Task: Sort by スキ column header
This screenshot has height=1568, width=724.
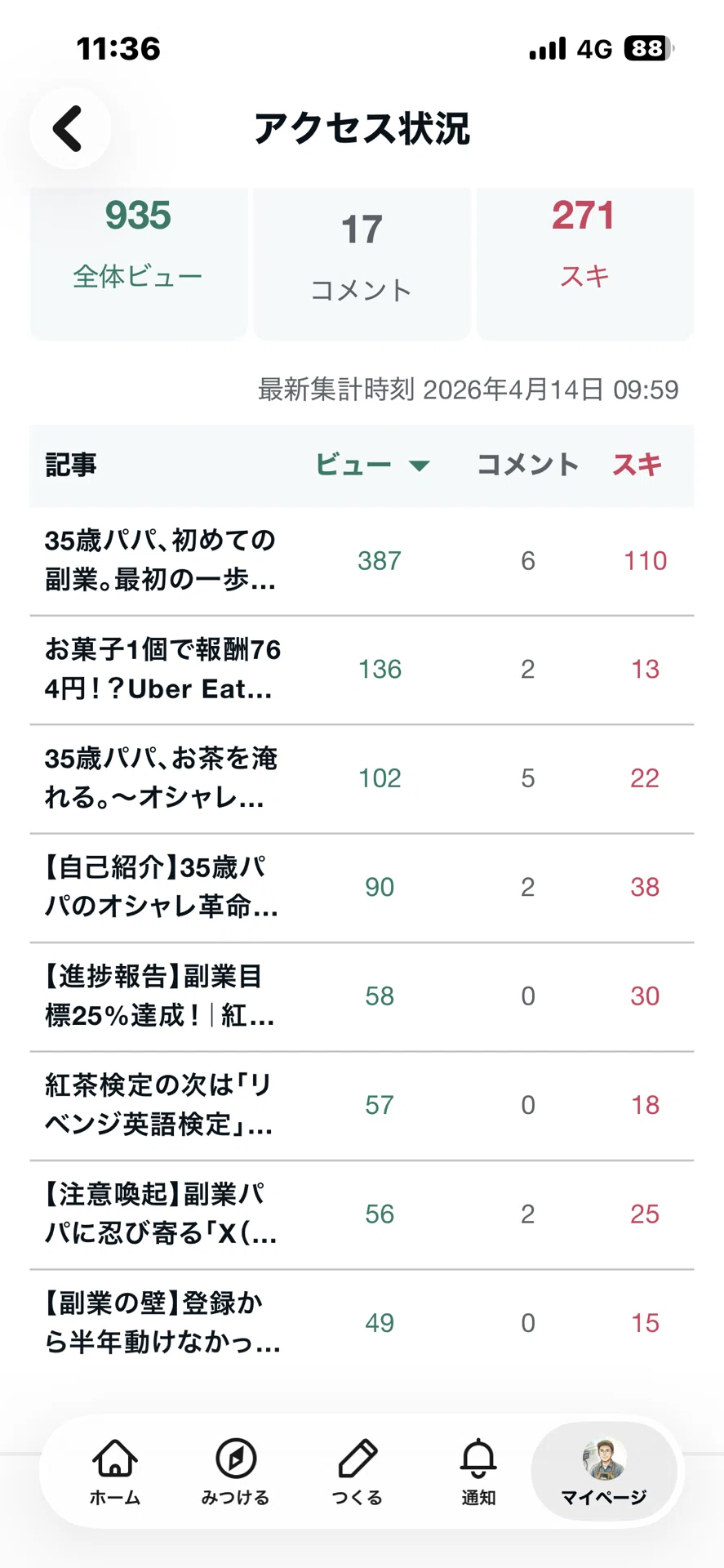Action: (x=637, y=465)
